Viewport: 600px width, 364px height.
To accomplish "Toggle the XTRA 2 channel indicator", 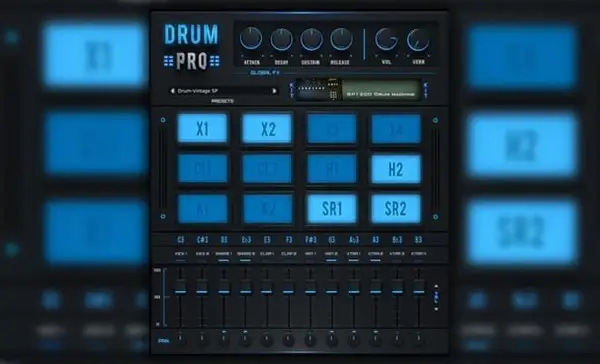I will [375, 260].
